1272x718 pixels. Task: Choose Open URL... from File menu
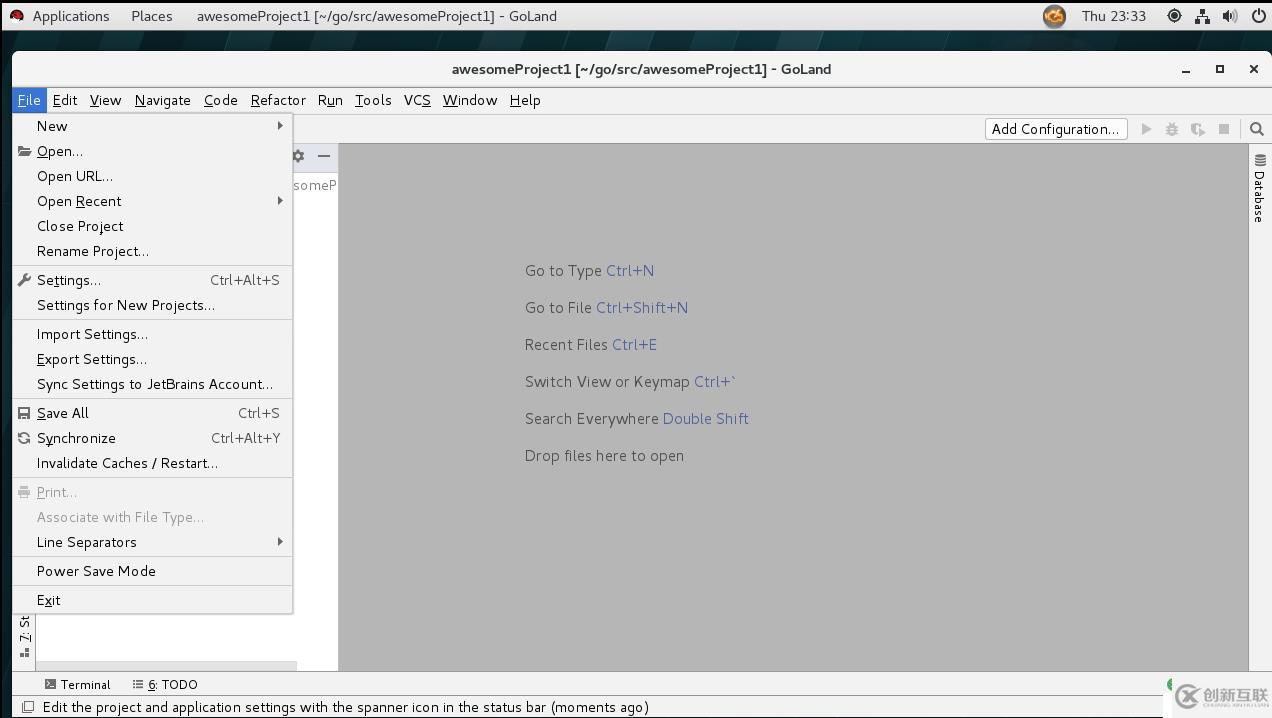coord(153,176)
